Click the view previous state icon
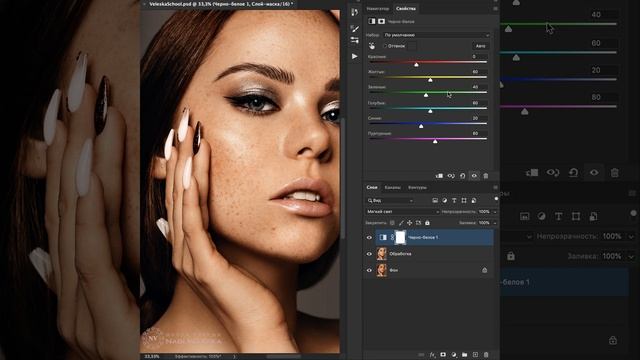Image resolution: width=640 pixels, height=360 pixels. click(x=451, y=176)
